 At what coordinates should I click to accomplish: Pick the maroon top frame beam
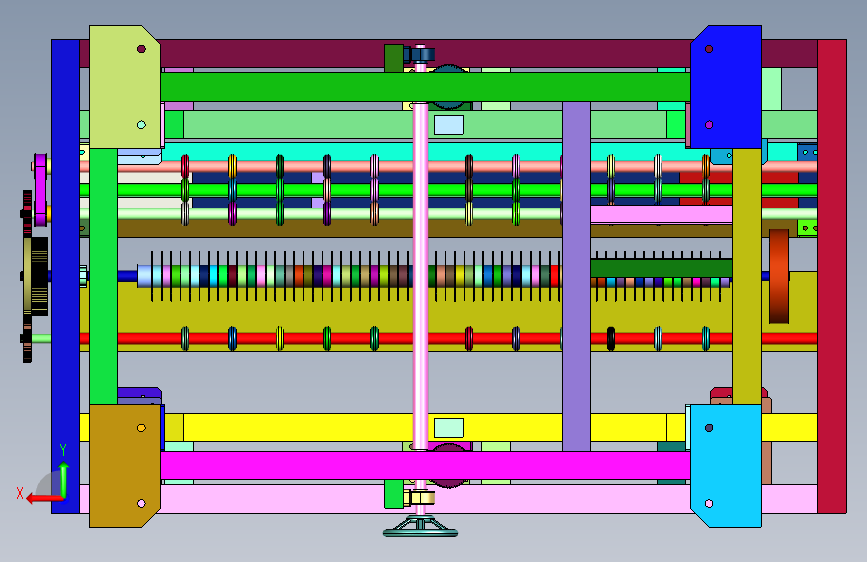pos(448,54)
